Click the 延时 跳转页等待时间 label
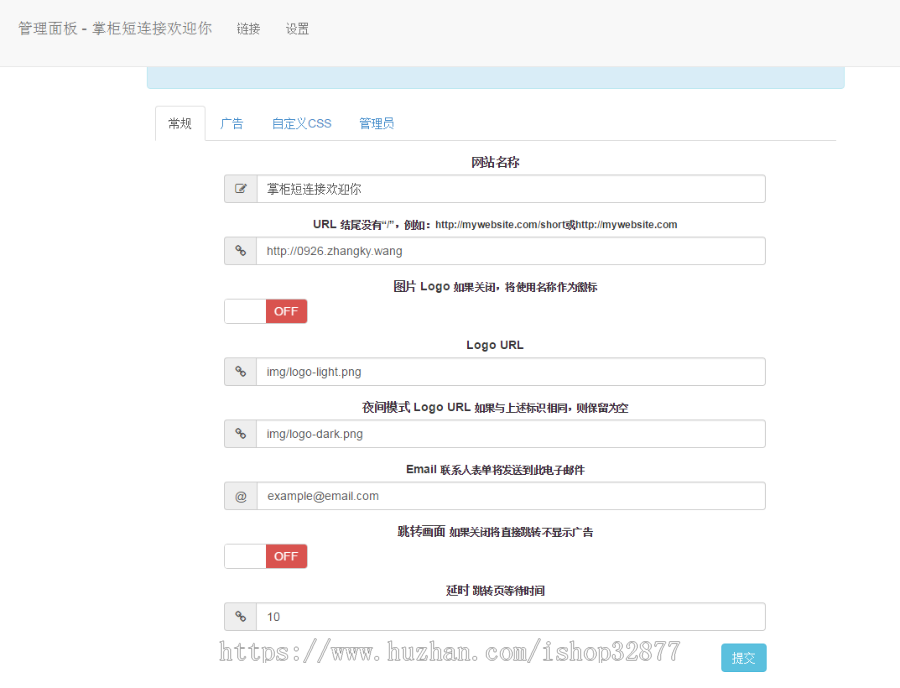 click(x=495, y=590)
